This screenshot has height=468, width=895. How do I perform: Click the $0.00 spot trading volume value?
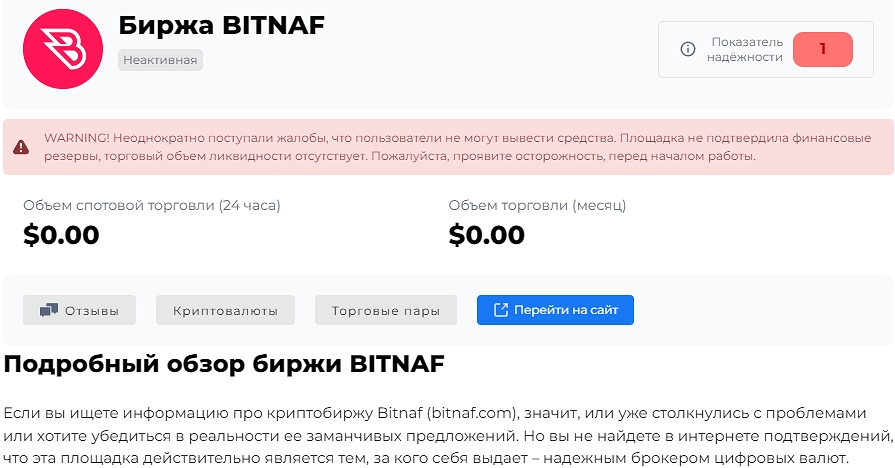(x=61, y=235)
